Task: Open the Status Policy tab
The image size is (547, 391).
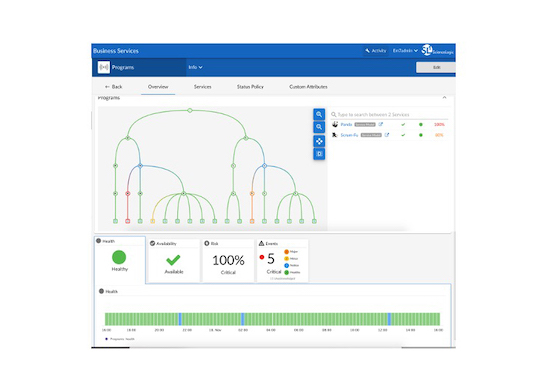Action: (x=250, y=87)
